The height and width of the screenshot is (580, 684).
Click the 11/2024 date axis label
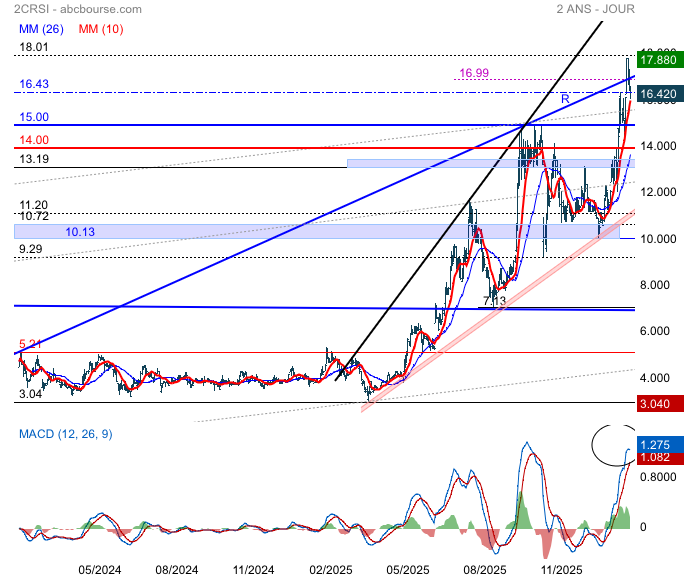(x=253, y=570)
